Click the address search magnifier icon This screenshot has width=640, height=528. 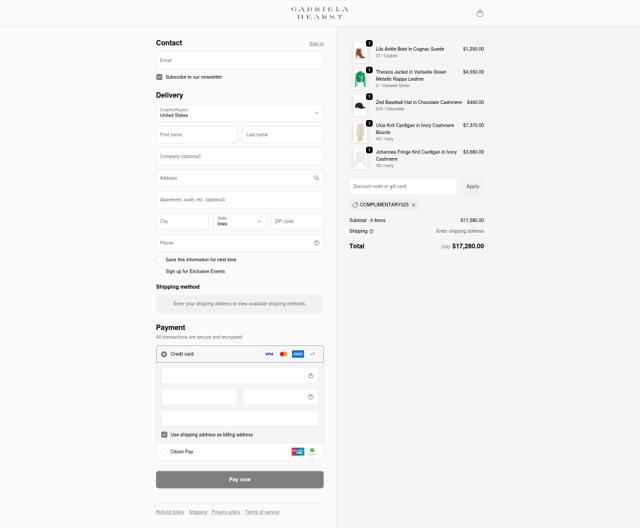tap(316, 178)
